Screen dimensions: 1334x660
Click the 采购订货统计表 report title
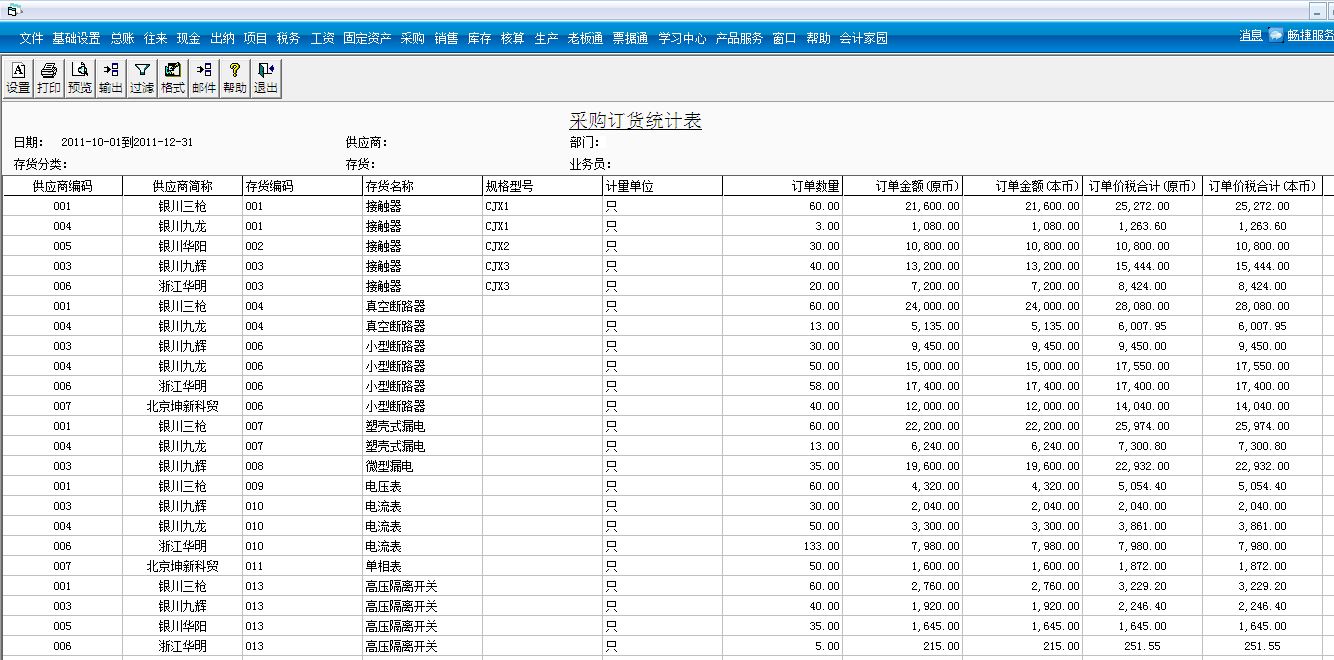[635, 119]
